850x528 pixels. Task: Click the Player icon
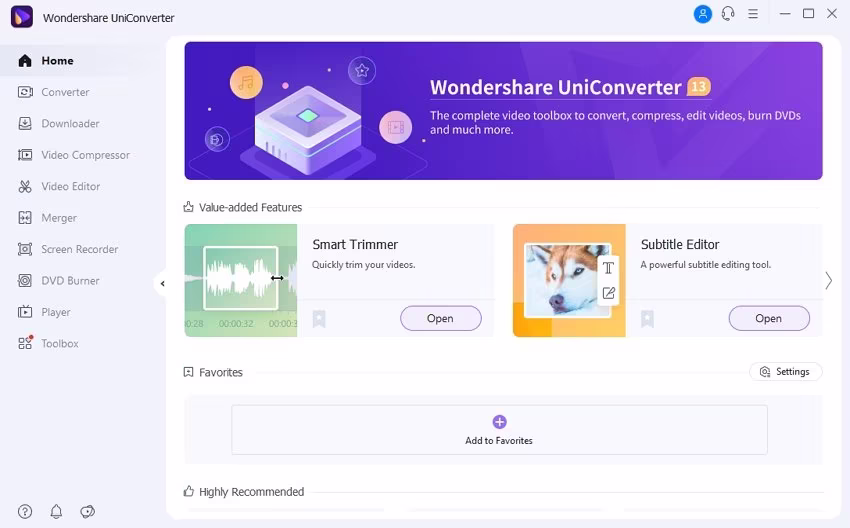click(x=25, y=312)
